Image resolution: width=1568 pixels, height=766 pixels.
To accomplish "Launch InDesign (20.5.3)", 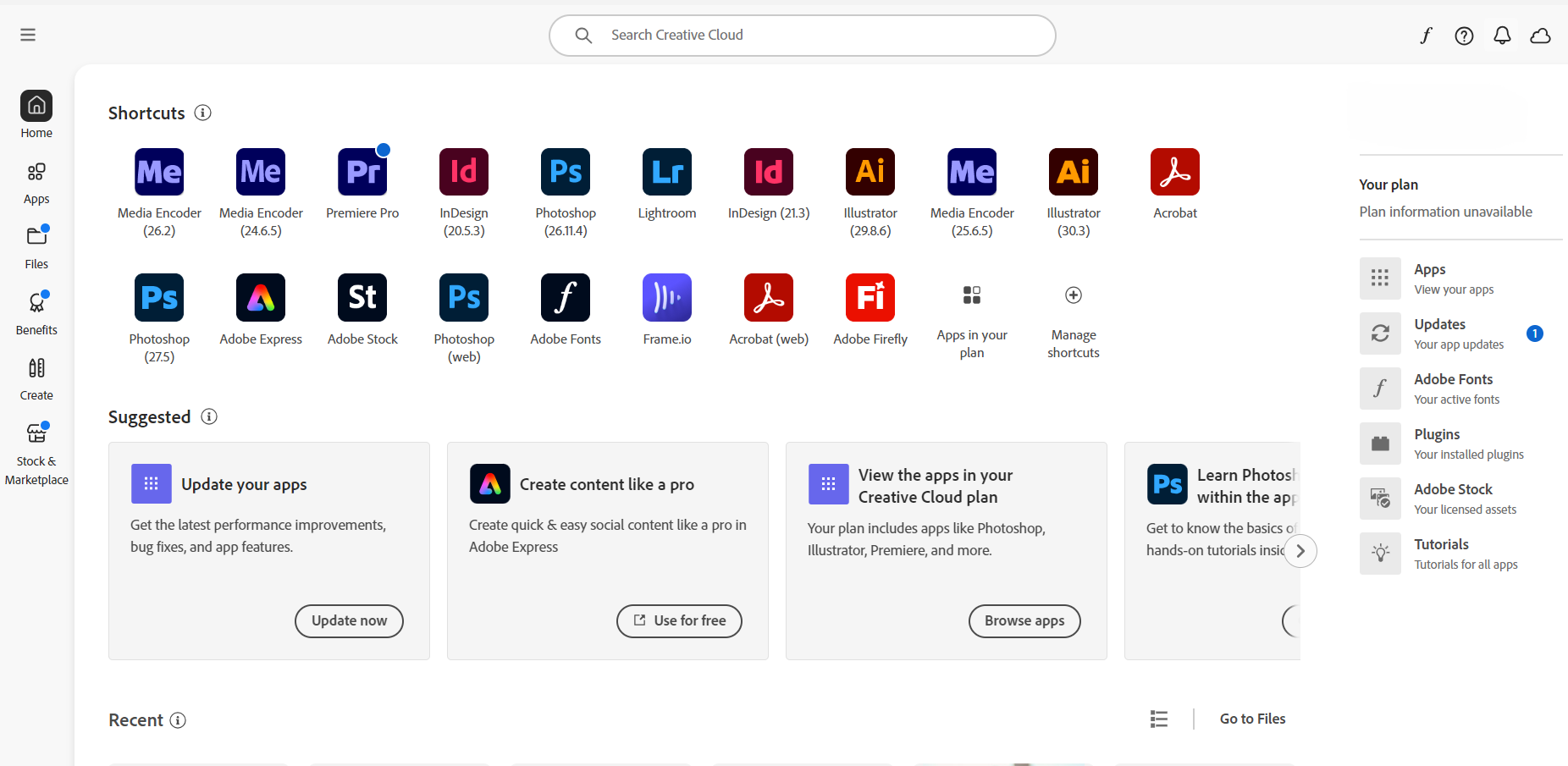I will (464, 172).
